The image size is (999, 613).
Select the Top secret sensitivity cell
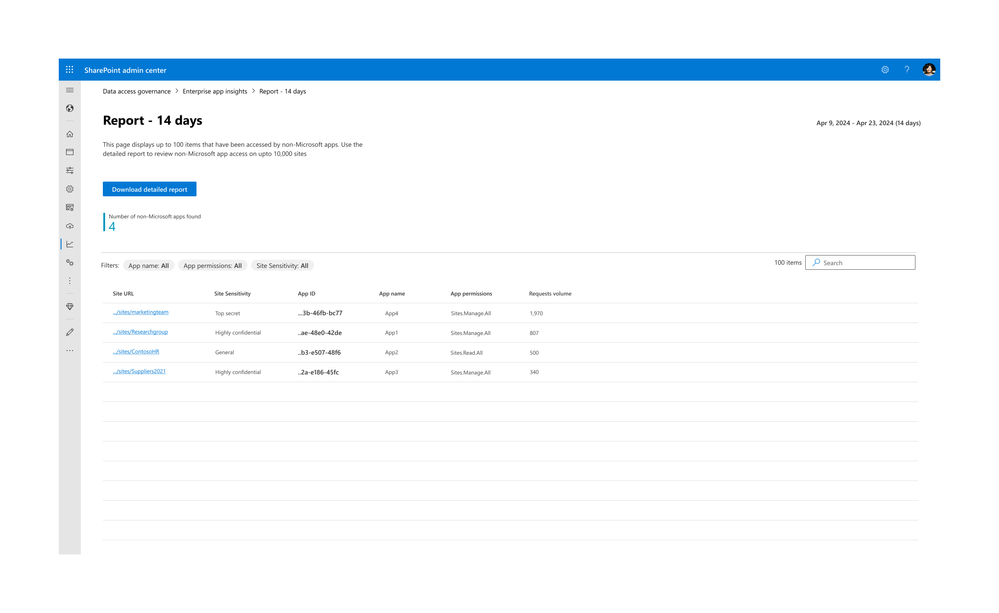tap(227, 314)
